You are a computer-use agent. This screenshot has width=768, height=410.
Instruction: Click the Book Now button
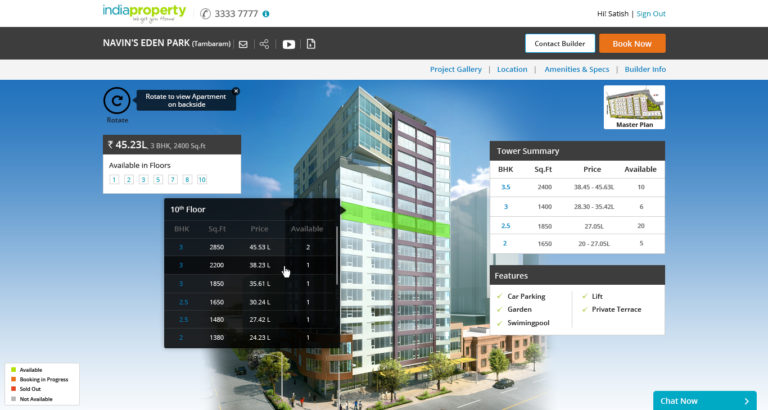pyautogui.click(x=632, y=43)
